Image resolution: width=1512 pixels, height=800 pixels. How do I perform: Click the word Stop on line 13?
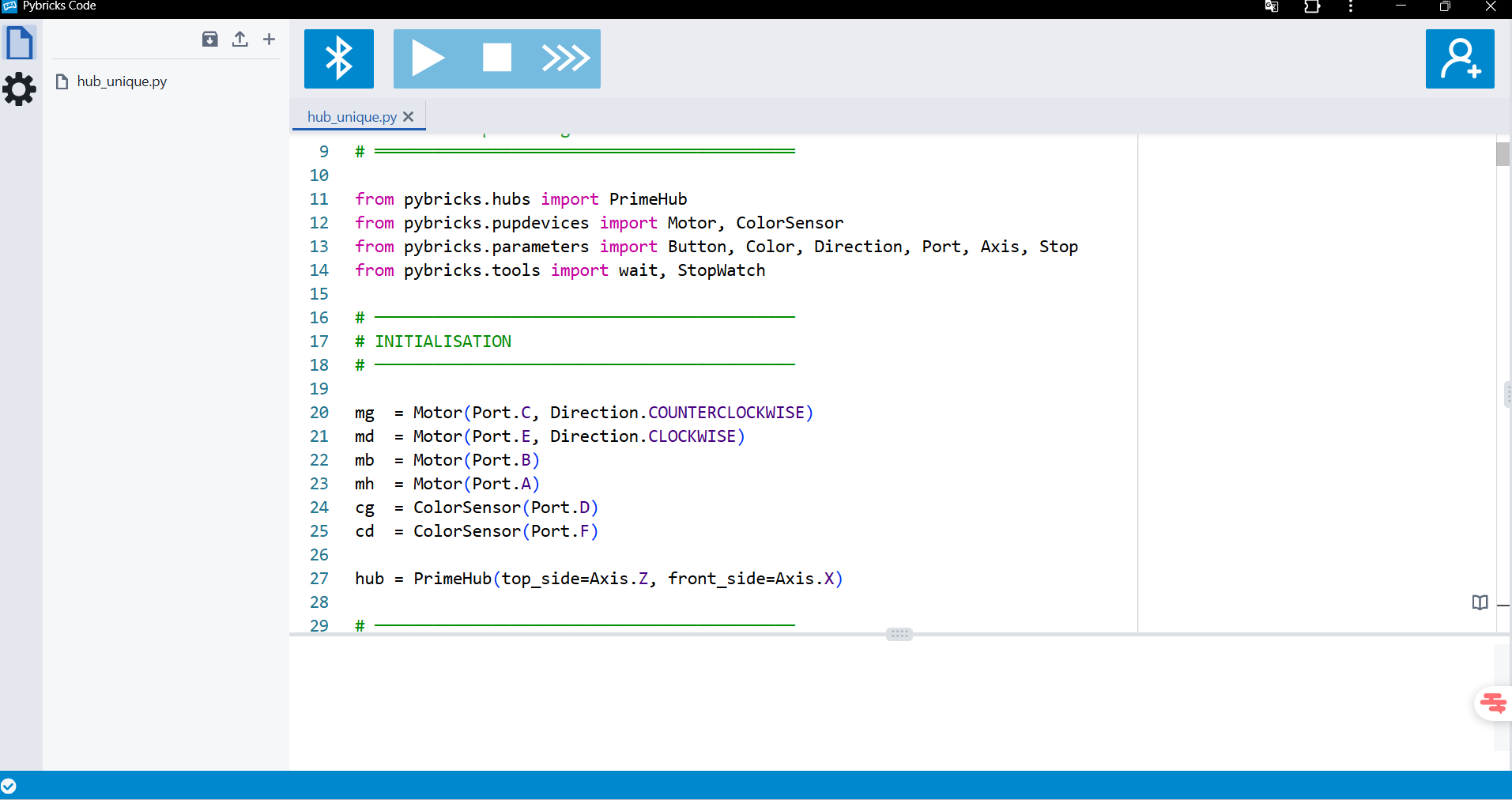point(1058,247)
